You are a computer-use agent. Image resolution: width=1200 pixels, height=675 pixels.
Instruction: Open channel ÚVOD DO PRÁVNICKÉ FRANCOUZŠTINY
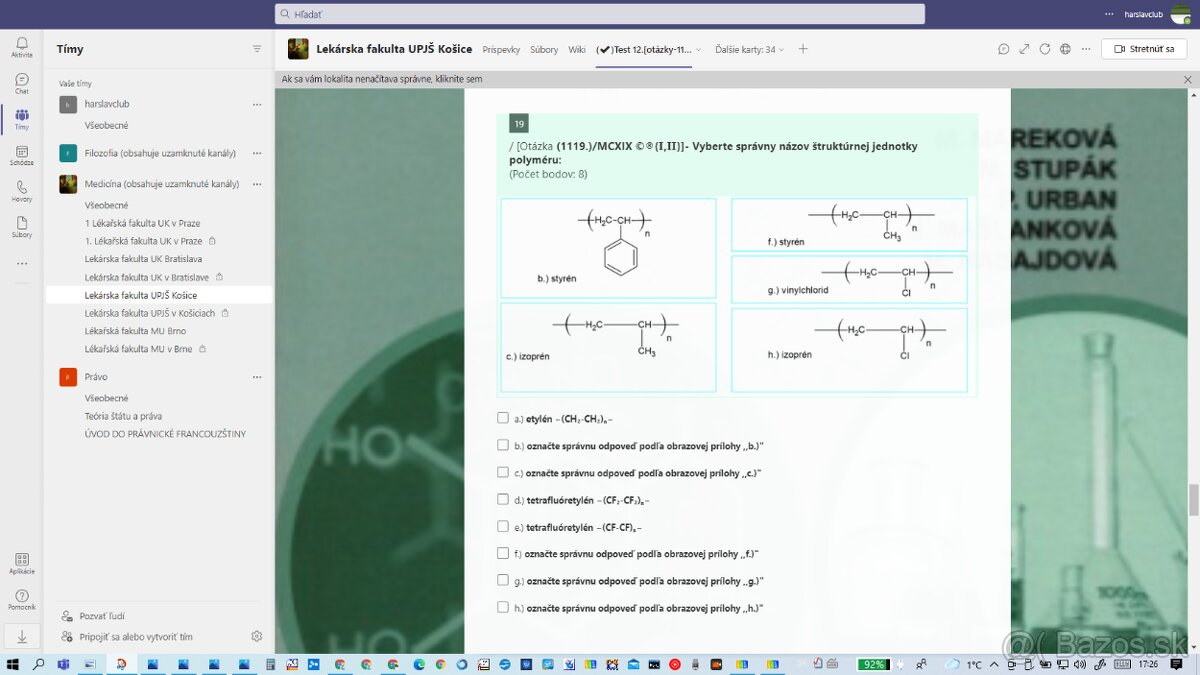[165, 434]
